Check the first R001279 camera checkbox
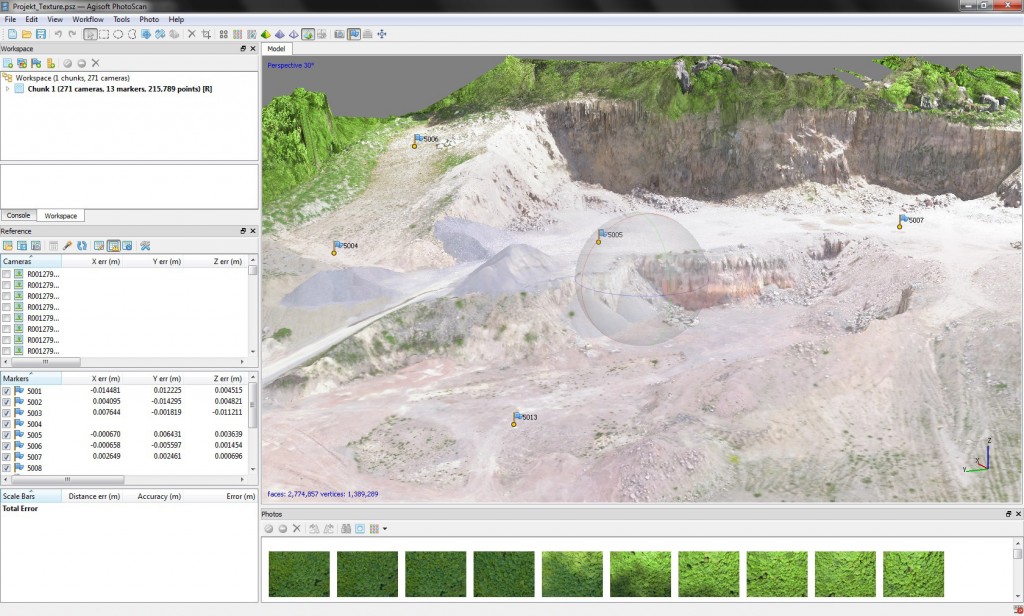 pos(7,274)
